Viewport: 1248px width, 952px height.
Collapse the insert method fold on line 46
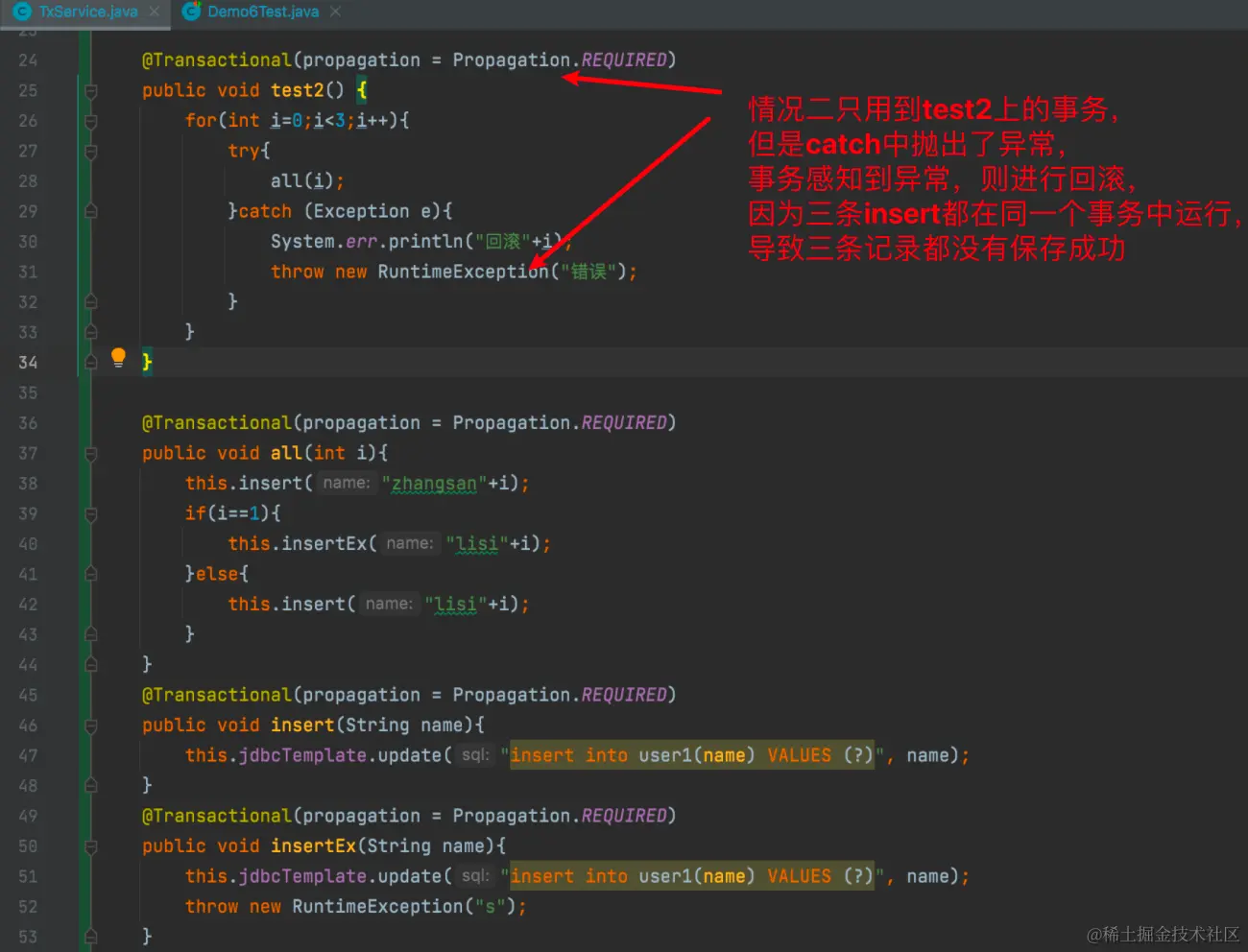(x=91, y=726)
